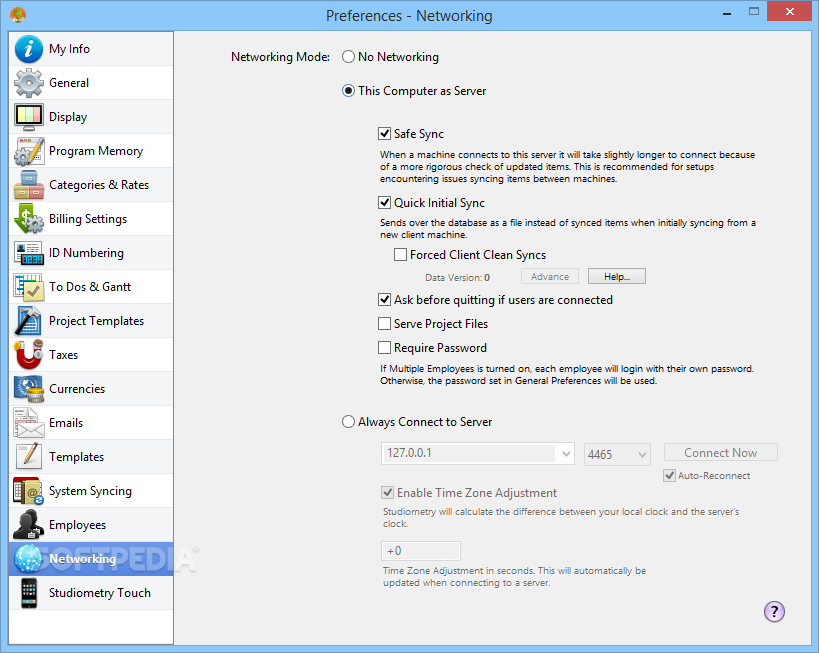Uncheck the Safe Sync checkbox
This screenshot has height=653, width=819.
384,133
